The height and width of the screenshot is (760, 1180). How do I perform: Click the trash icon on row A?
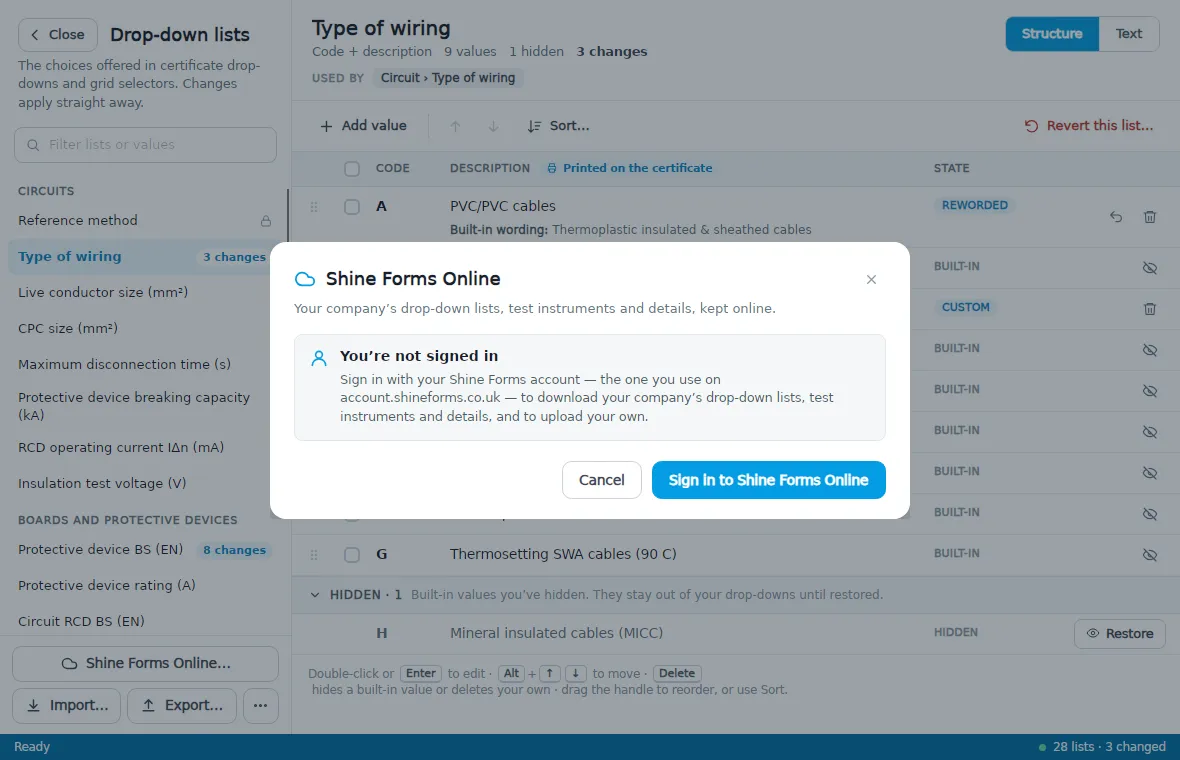point(1150,217)
